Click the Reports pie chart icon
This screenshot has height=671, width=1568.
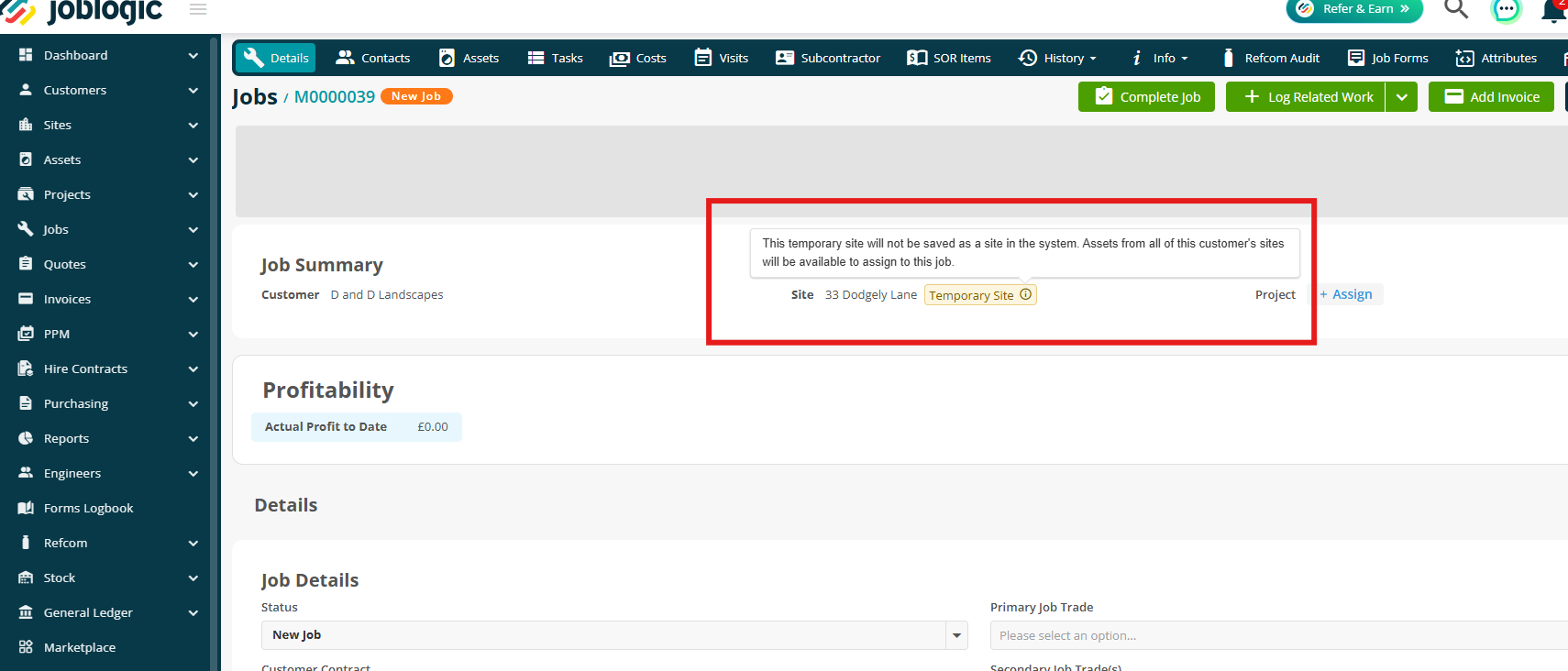pos(26,438)
